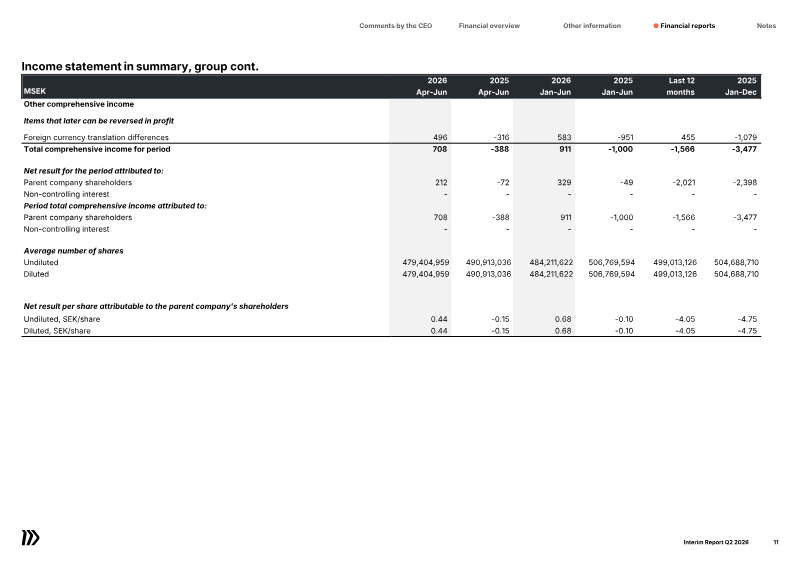Select the MSEK header cell
The height and width of the screenshot is (565, 800).
35,91
